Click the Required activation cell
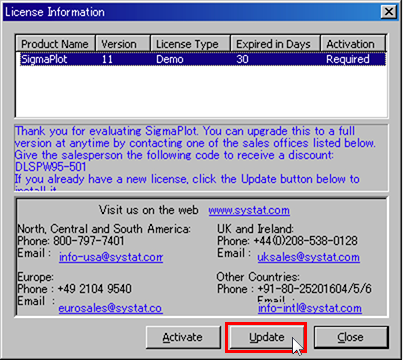The image size is (404, 360). click(348, 59)
